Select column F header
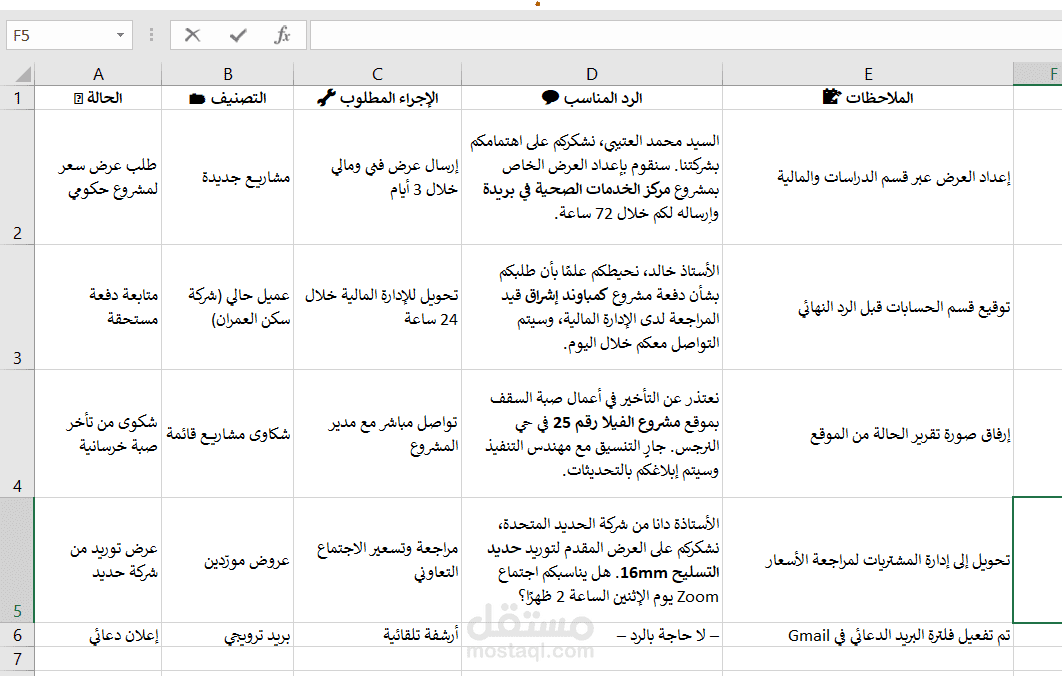Image resolution: width=1062 pixels, height=676 pixels. click(1038, 74)
